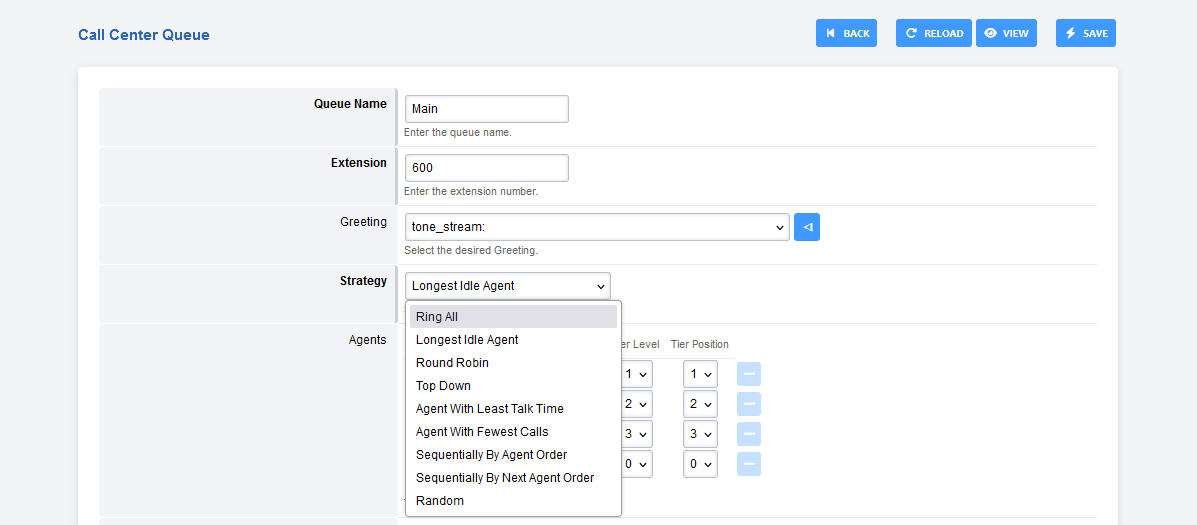1197x525 pixels.
Task: Collapse the Strategy dropdown showing Longest Idle Agent
Action: coord(507,286)
